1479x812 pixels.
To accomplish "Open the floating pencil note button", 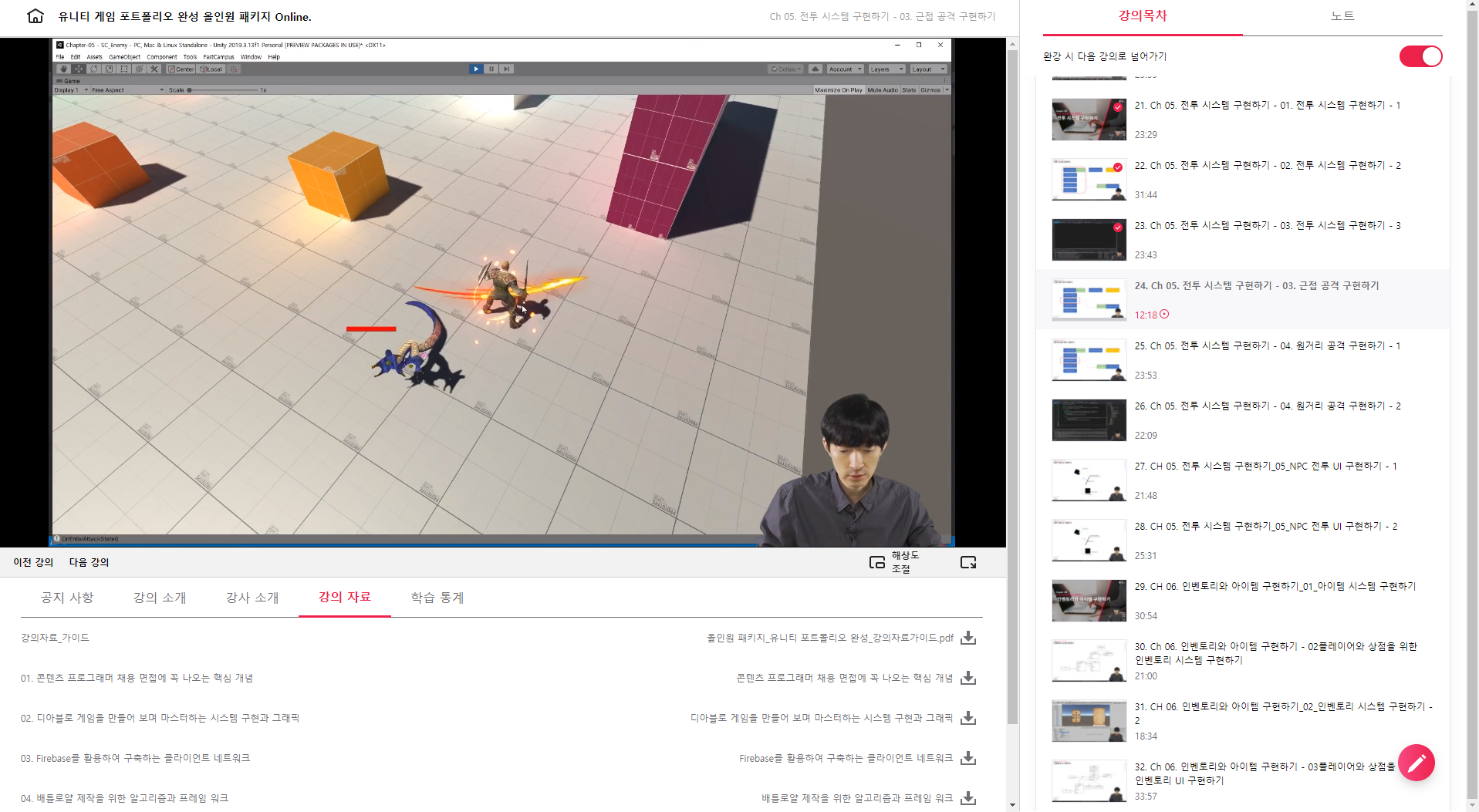I will [x=1417, y=763].
